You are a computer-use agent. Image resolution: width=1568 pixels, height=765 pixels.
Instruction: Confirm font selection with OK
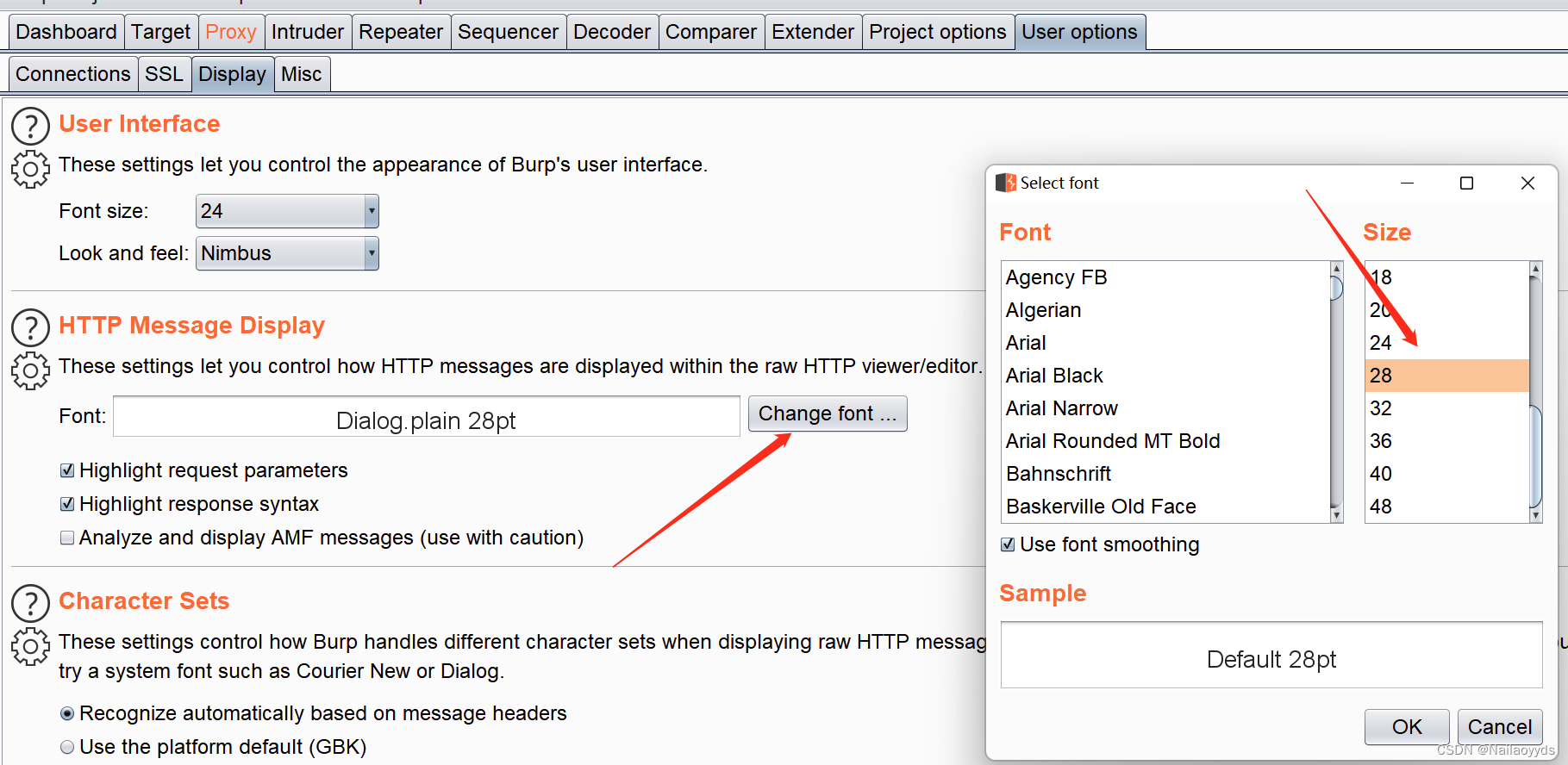click(1406, 727)
